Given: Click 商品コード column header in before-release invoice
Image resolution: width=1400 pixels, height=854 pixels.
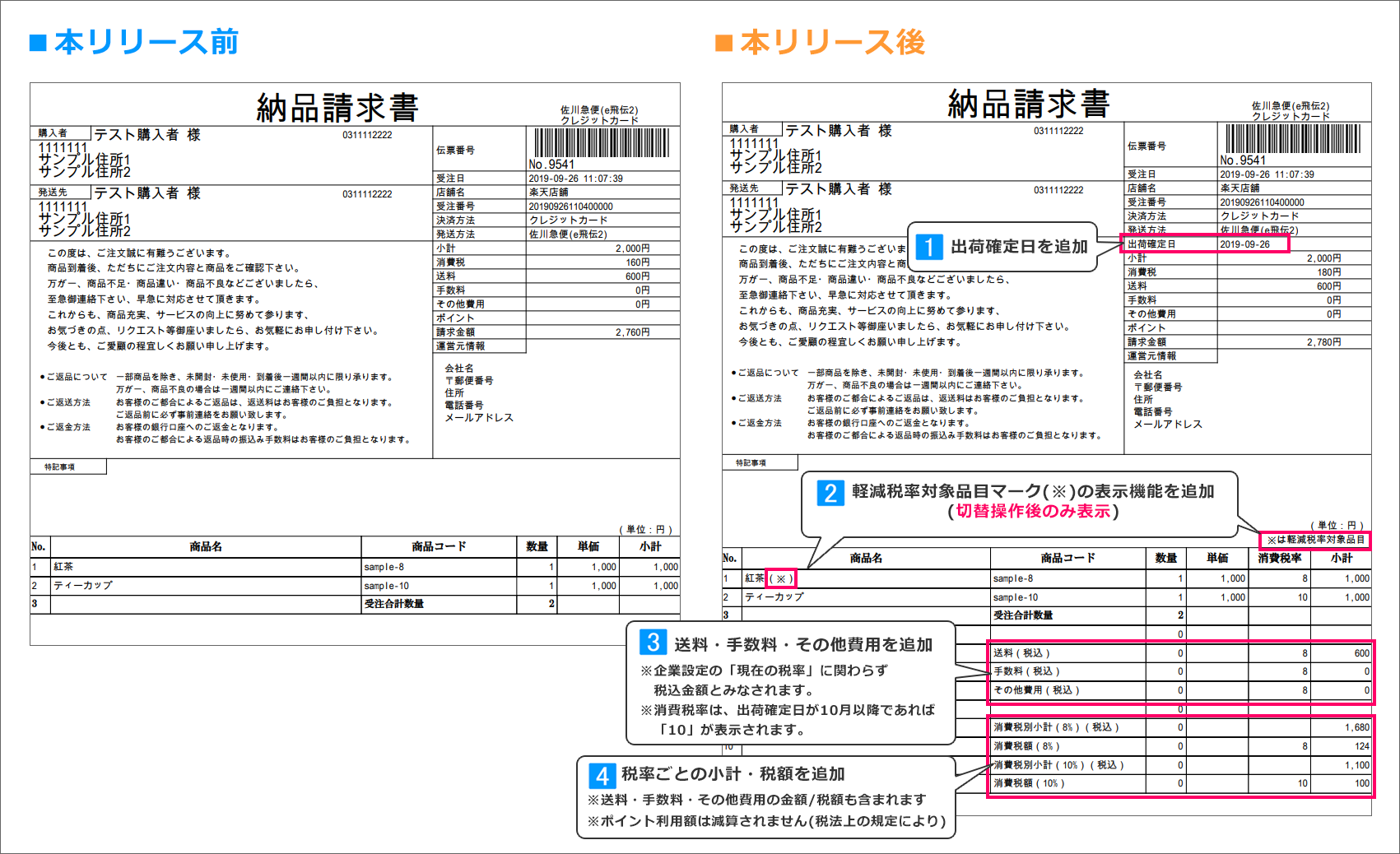Looking at the screenshot, I should pyautogui.click(x=439, y=546).
